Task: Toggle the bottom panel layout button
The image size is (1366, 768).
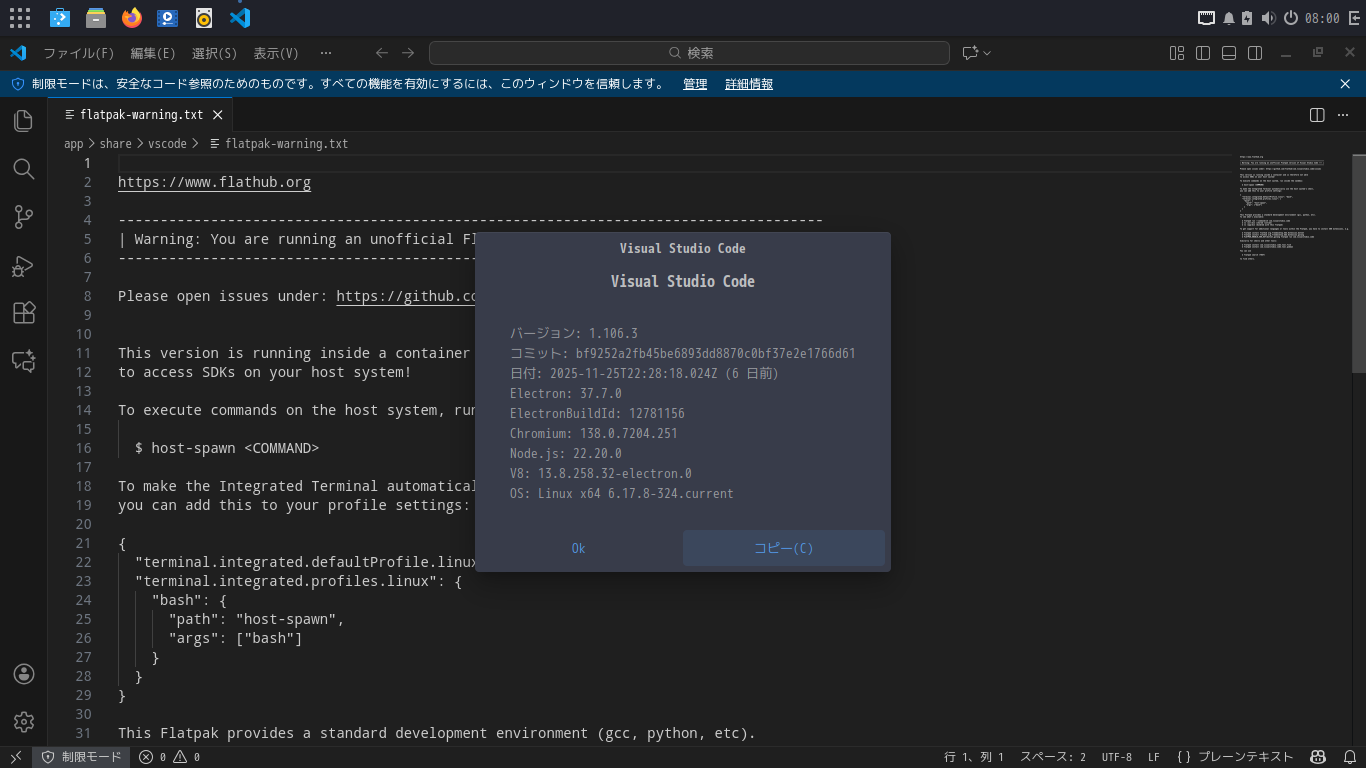Action: pyautogui.click(x=1229, y=53)
